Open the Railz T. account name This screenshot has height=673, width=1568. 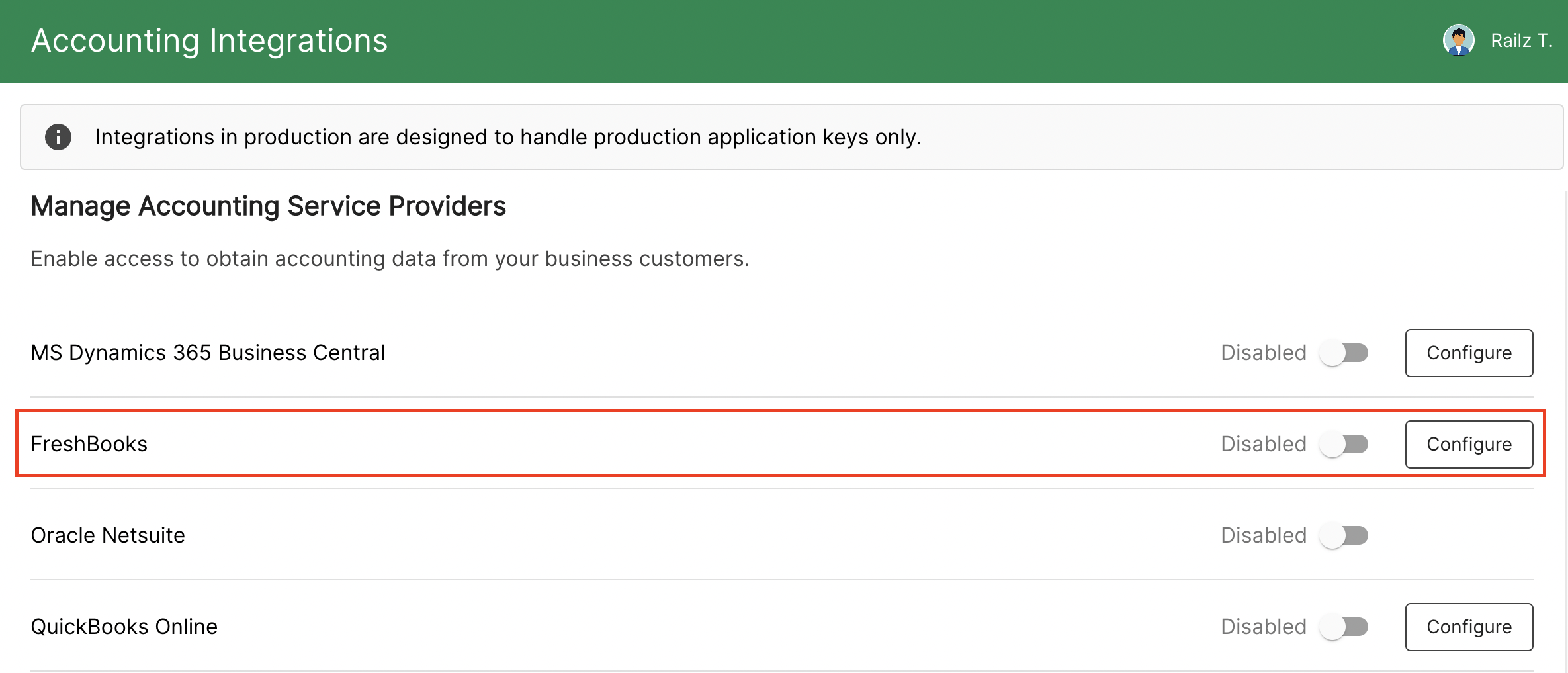pos(1521,41)
